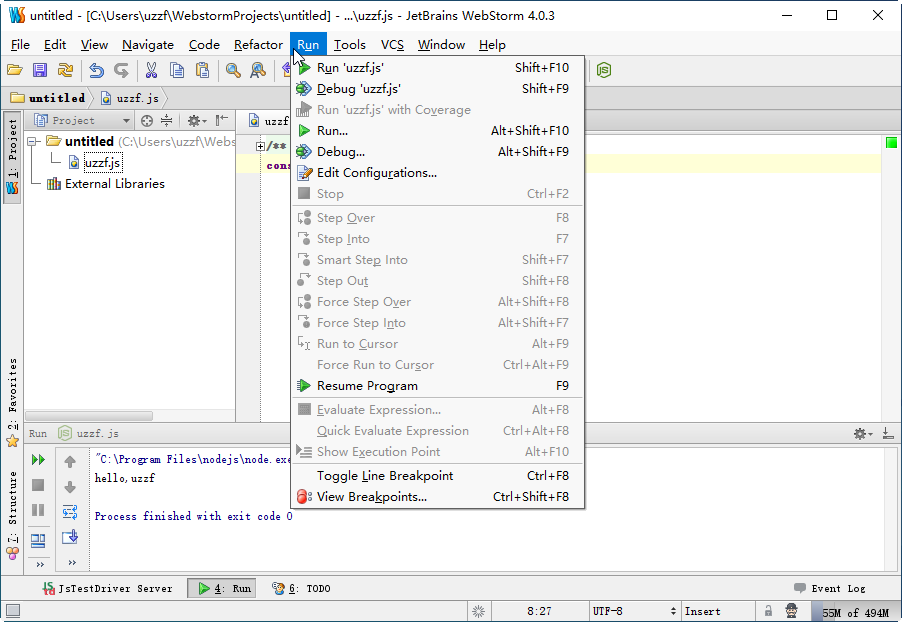
Task: Click the Paste toolbar icon
Action: click(x=202, y=70)
